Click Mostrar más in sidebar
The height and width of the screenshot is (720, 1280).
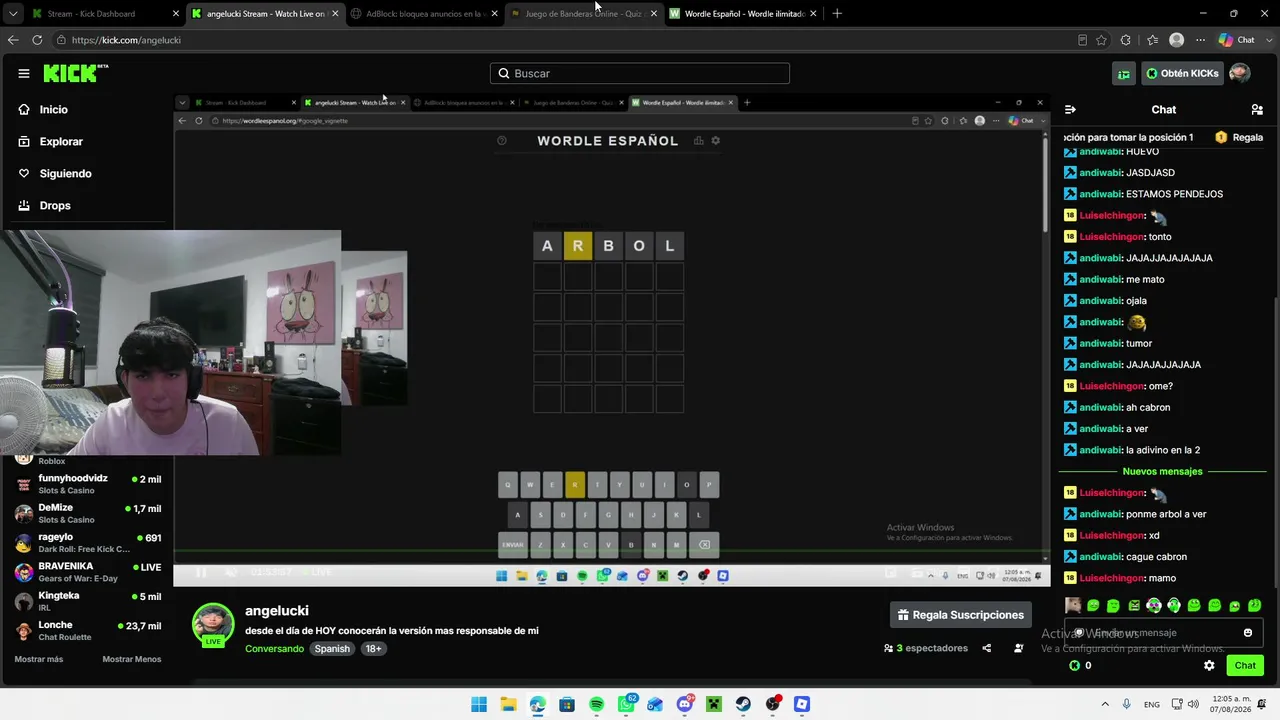(39, 659)
